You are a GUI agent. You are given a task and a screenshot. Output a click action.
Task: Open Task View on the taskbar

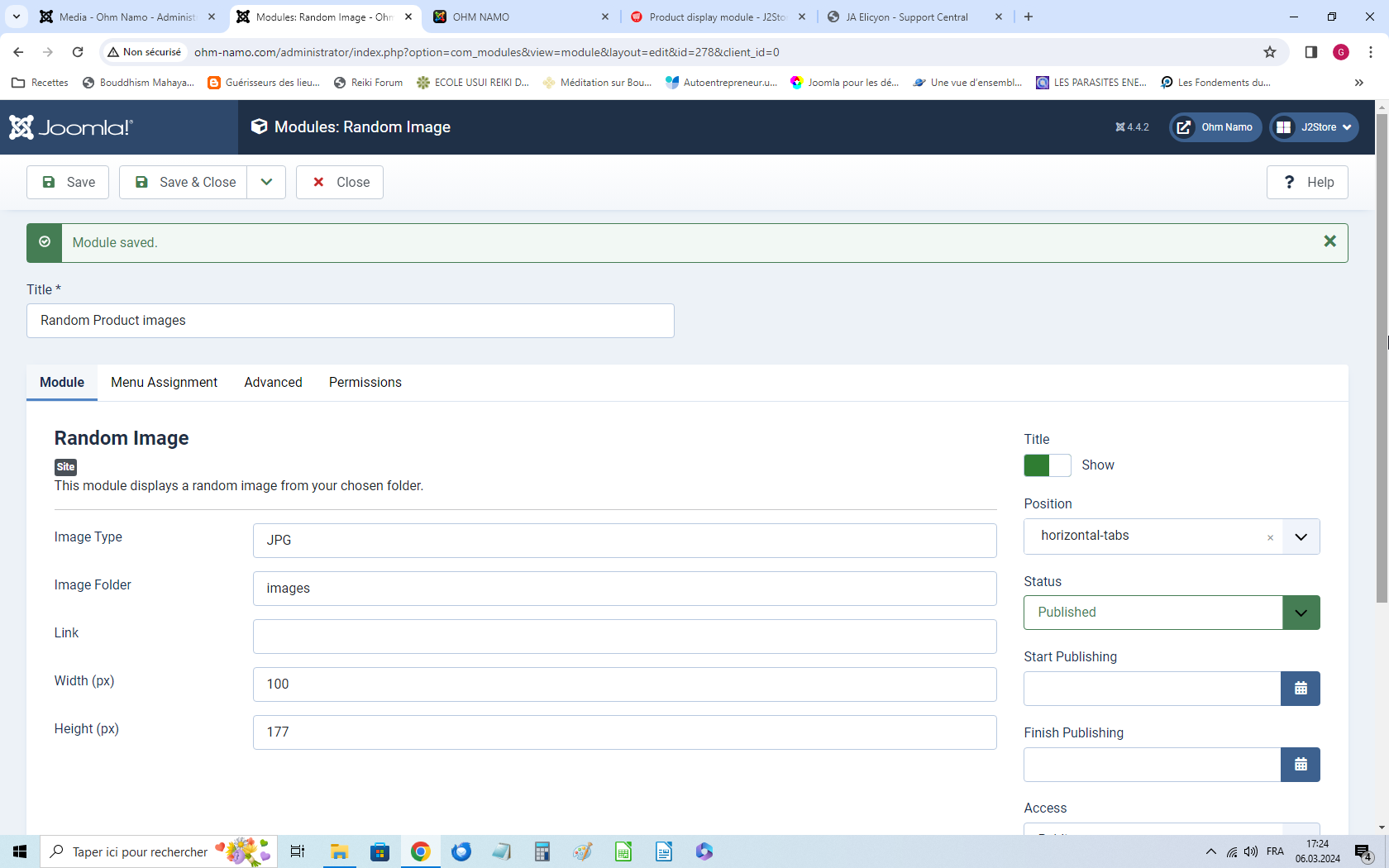(x=298, y=851)
